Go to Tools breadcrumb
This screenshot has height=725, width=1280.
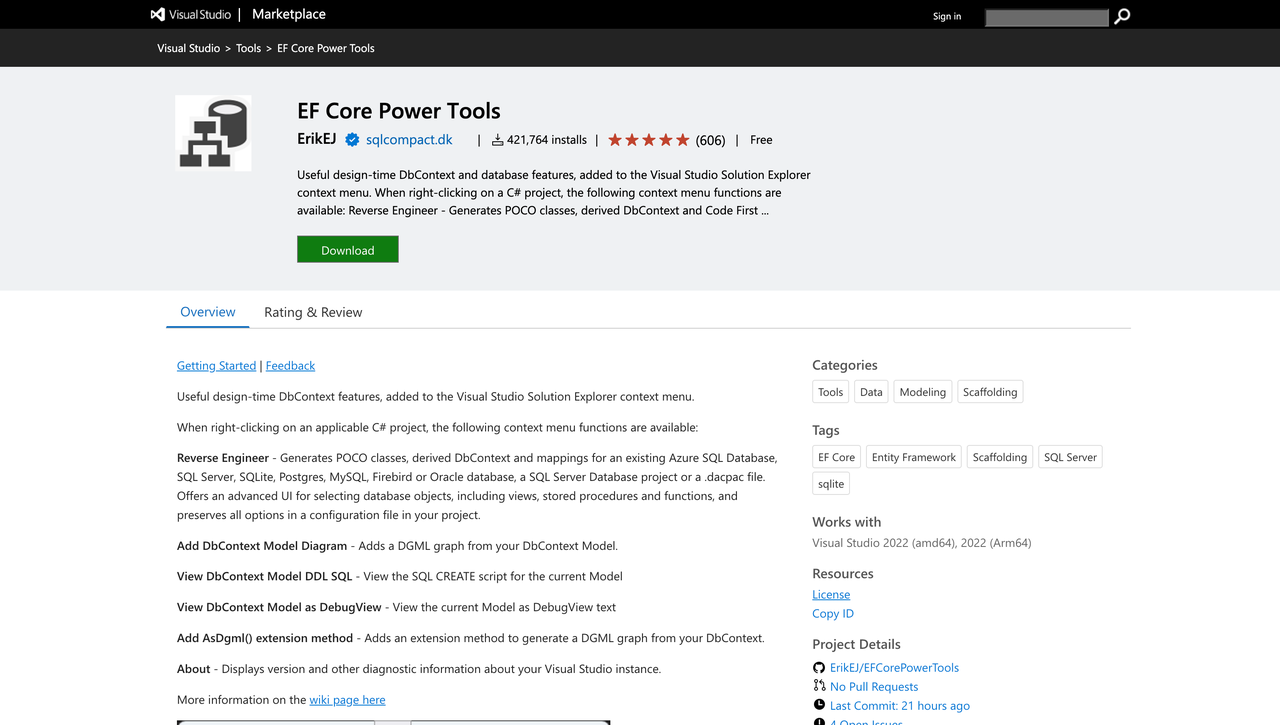pyautogui.click(x=248, y=48)
